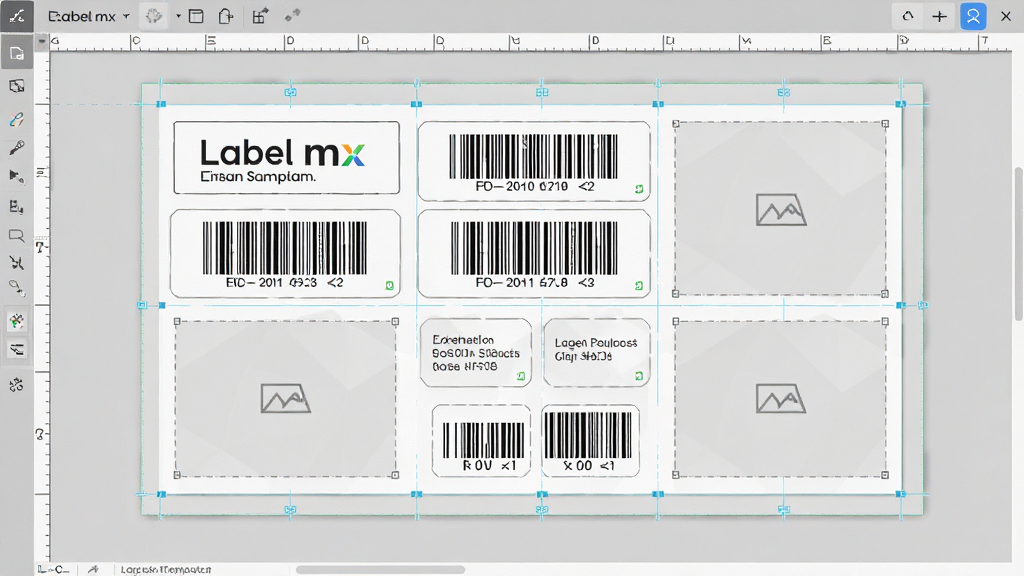The width and height of the screenshot is (1024, 576).
Task: Click the left-most guide marker below the canvas
Action: click(291, 509)
